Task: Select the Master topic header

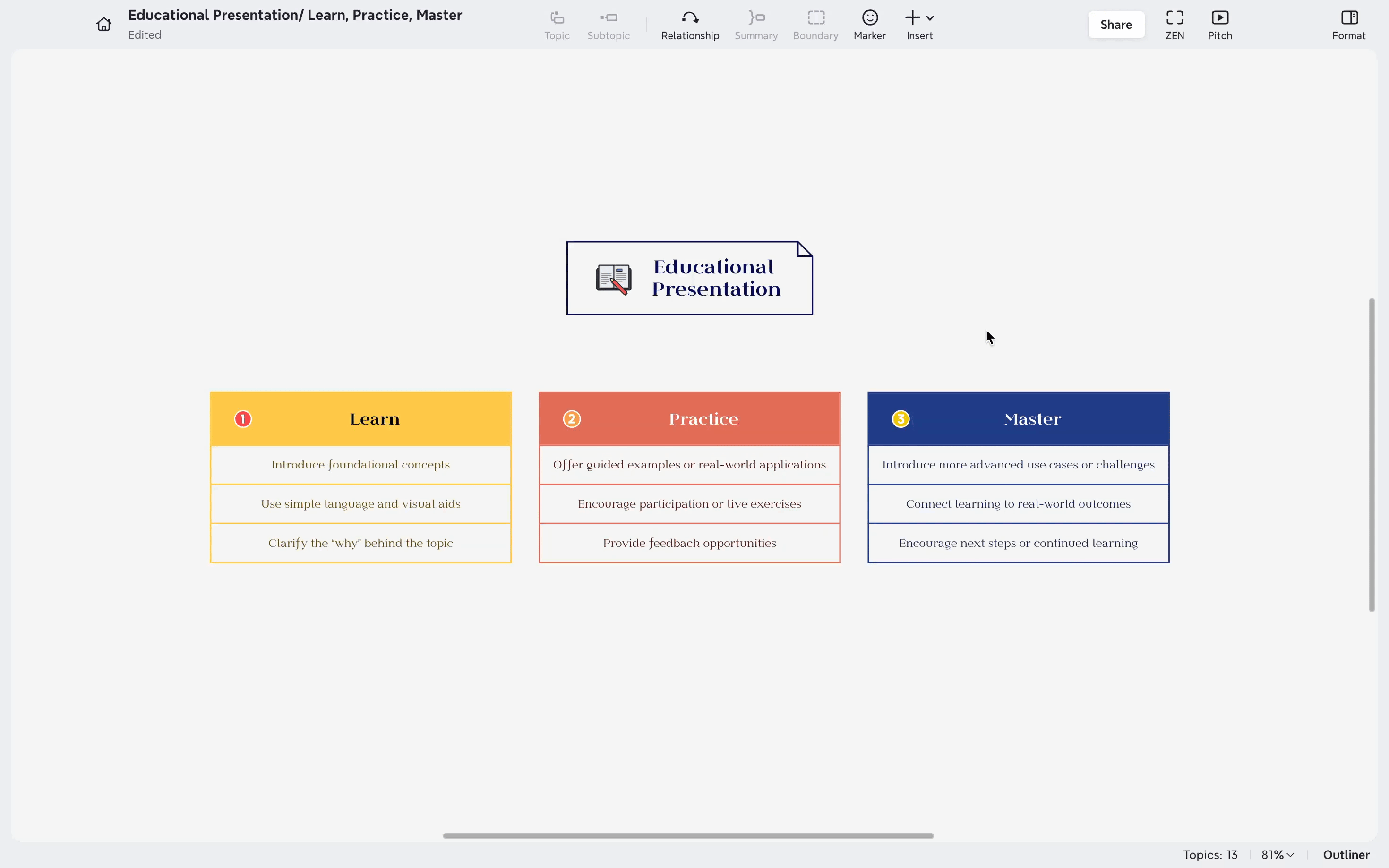Action: [1018, 419]
